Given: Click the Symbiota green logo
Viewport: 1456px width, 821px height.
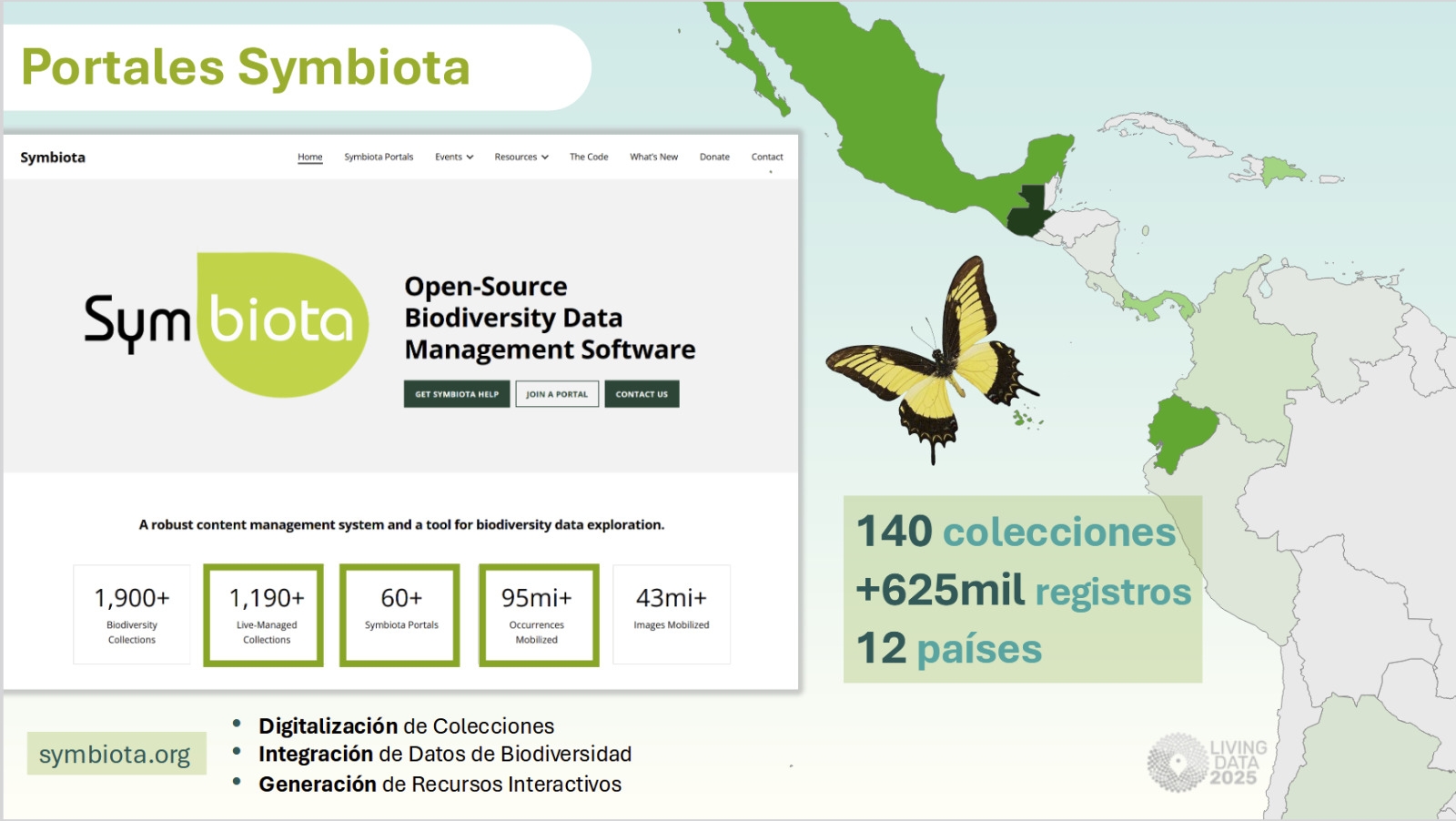Looking at the screenshot, I should pyautogui.click(x=226, y=324).
